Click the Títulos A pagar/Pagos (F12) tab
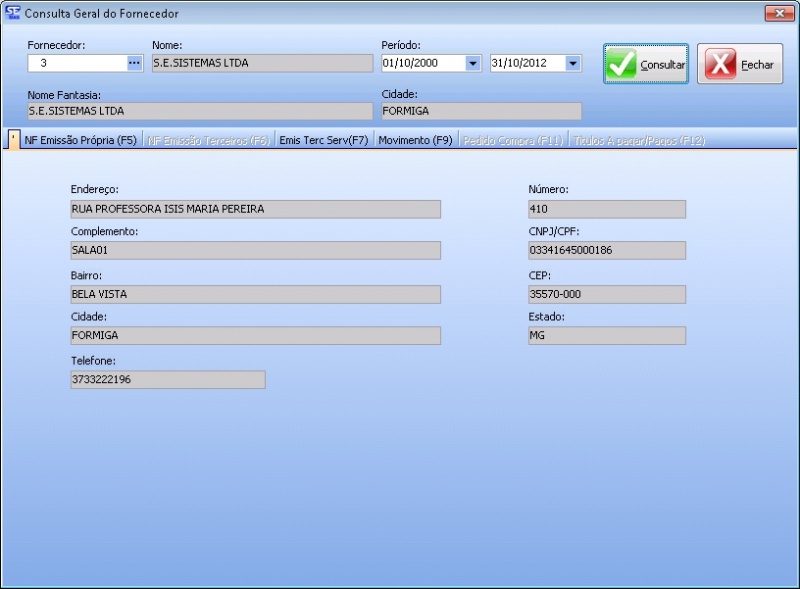Image resolution: width=800 pixels, height=589 pixels. [639, 141]
